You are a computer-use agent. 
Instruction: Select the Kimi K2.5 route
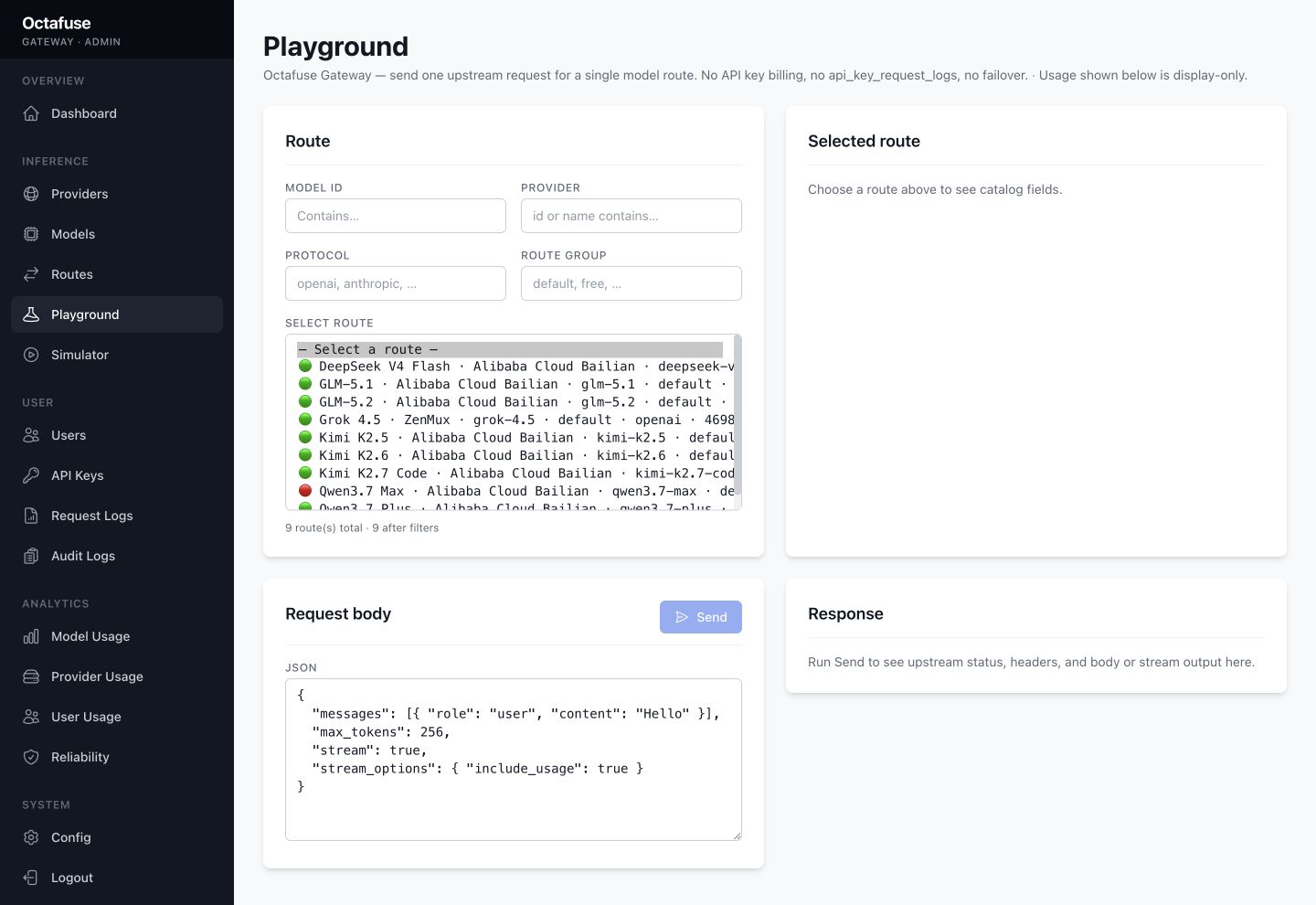coord(515,438)
